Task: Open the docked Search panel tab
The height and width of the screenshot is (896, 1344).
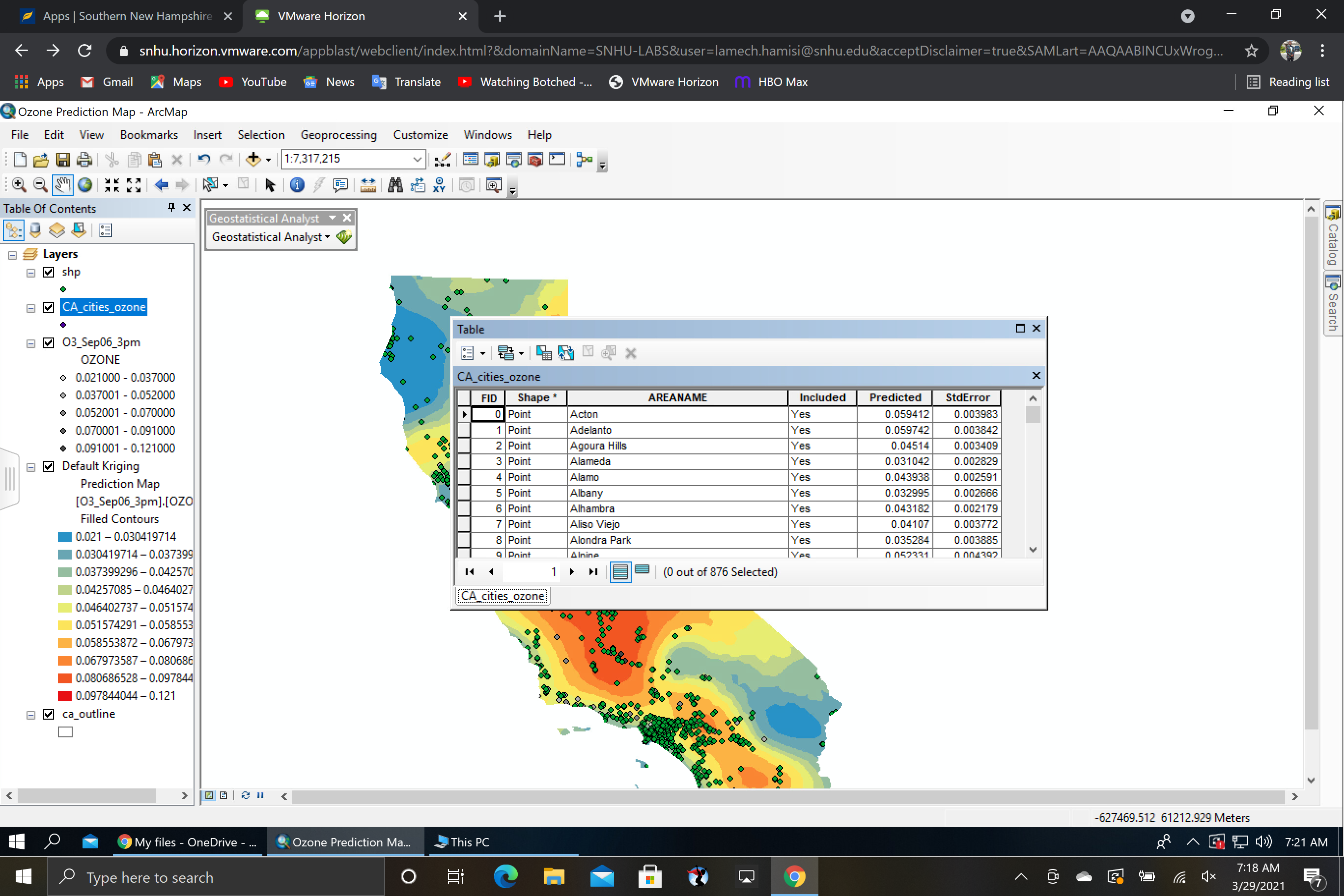Action: click(x=1334, y=304)
